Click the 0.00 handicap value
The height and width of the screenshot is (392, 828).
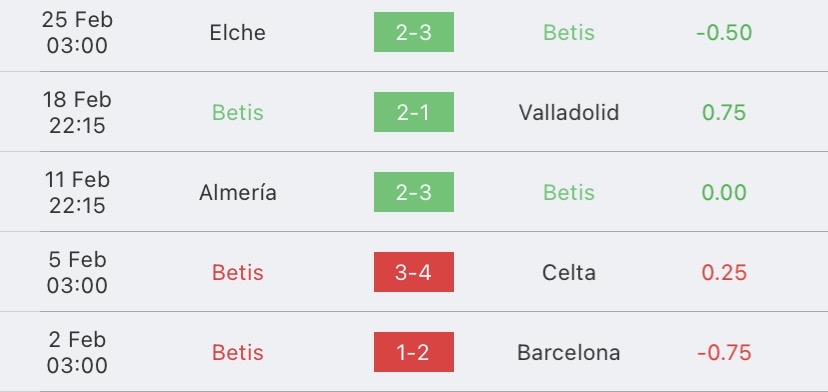tap(724, 192)
